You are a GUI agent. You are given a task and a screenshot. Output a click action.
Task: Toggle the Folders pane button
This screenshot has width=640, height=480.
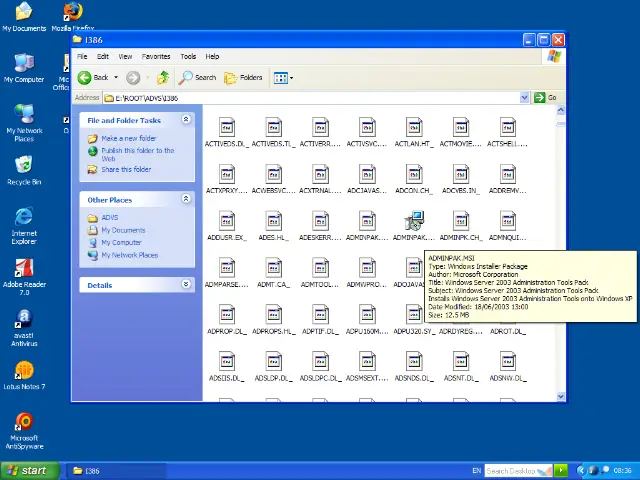[243, 77]
